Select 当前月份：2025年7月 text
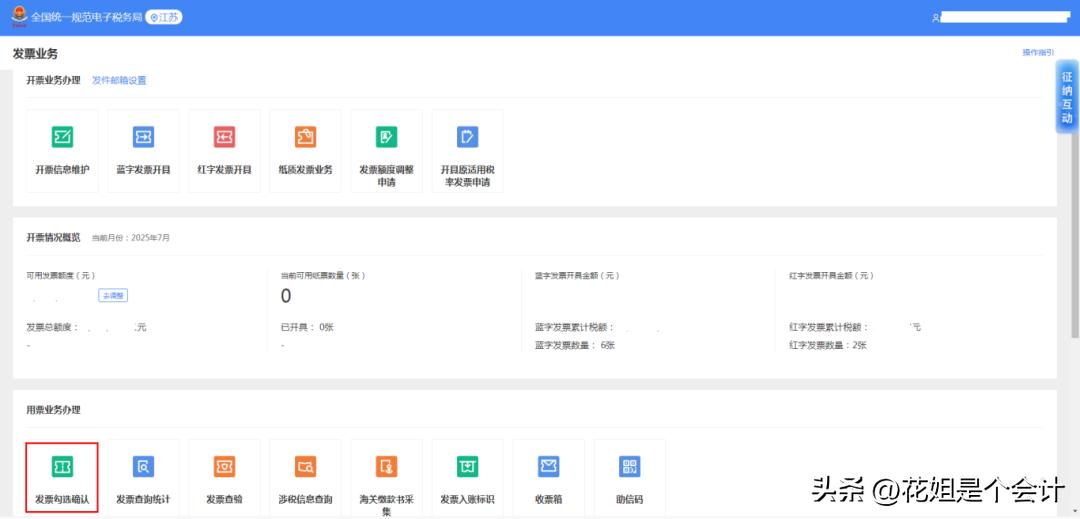Screen dimensions: 1080x519 point(131,238)
